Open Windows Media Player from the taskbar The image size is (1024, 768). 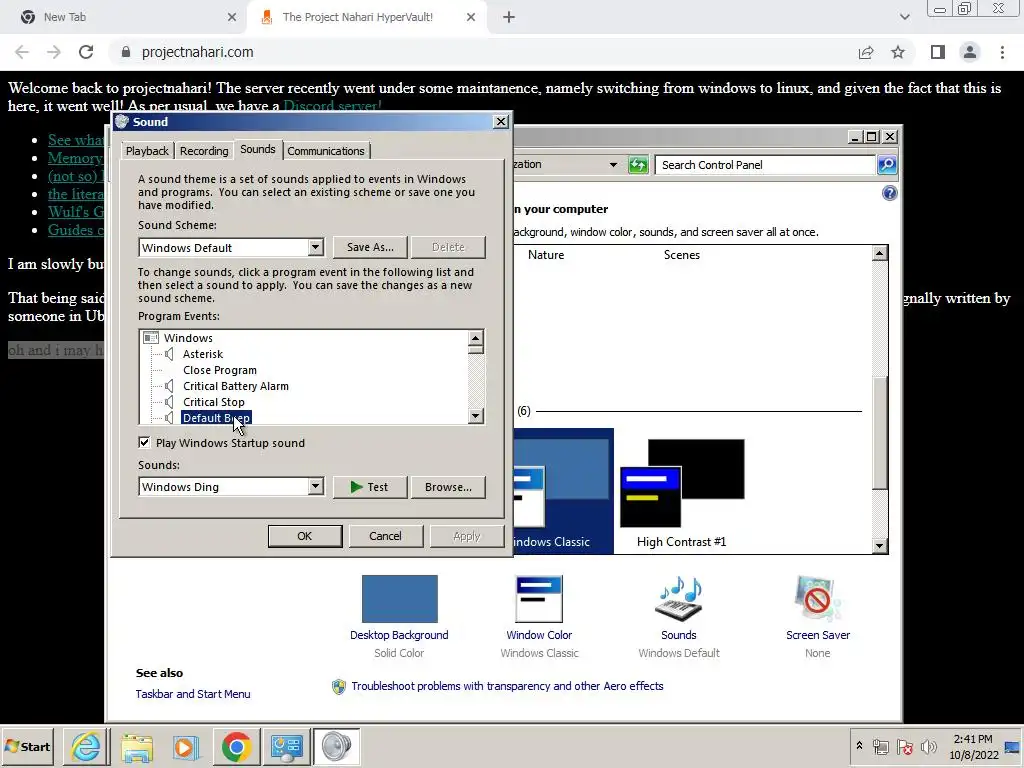coord(186,746)
